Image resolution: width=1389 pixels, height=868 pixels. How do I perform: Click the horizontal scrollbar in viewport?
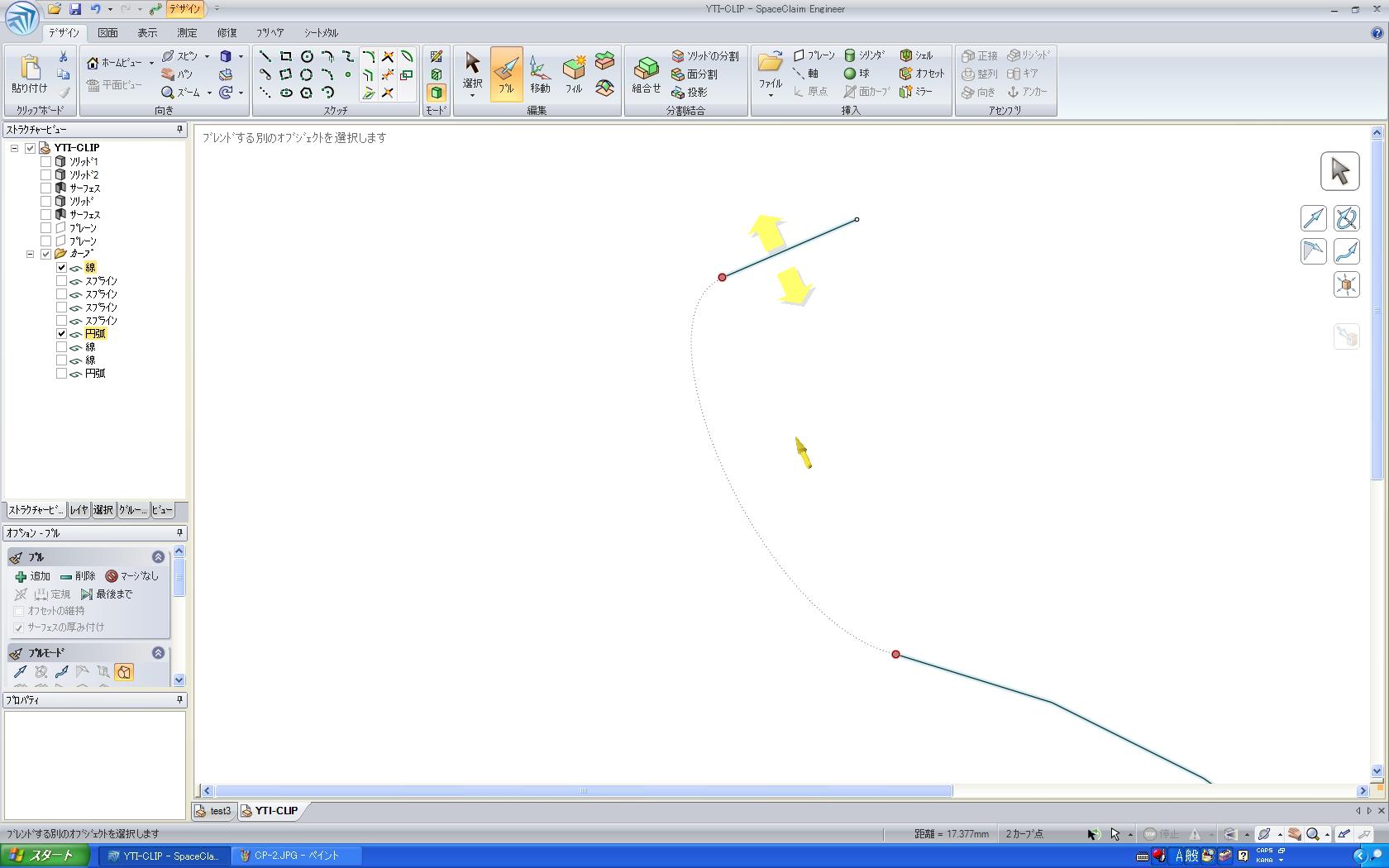coord(583,791)
